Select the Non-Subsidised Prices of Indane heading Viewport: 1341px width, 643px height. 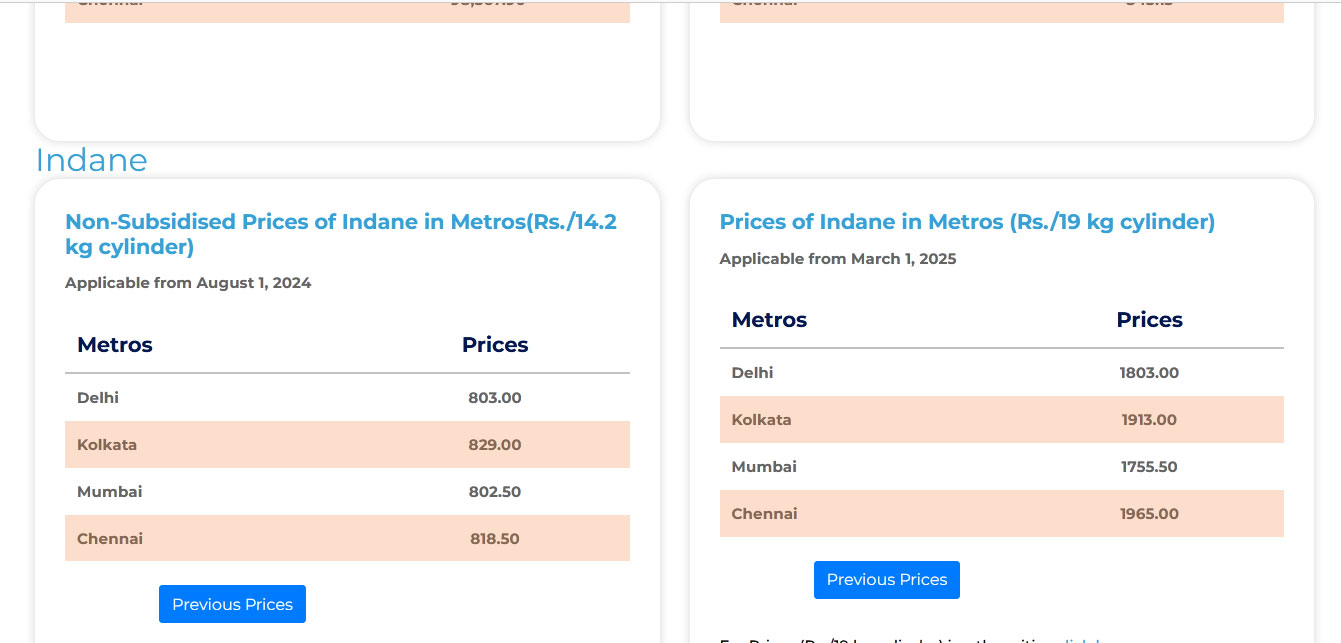point(341,234)
